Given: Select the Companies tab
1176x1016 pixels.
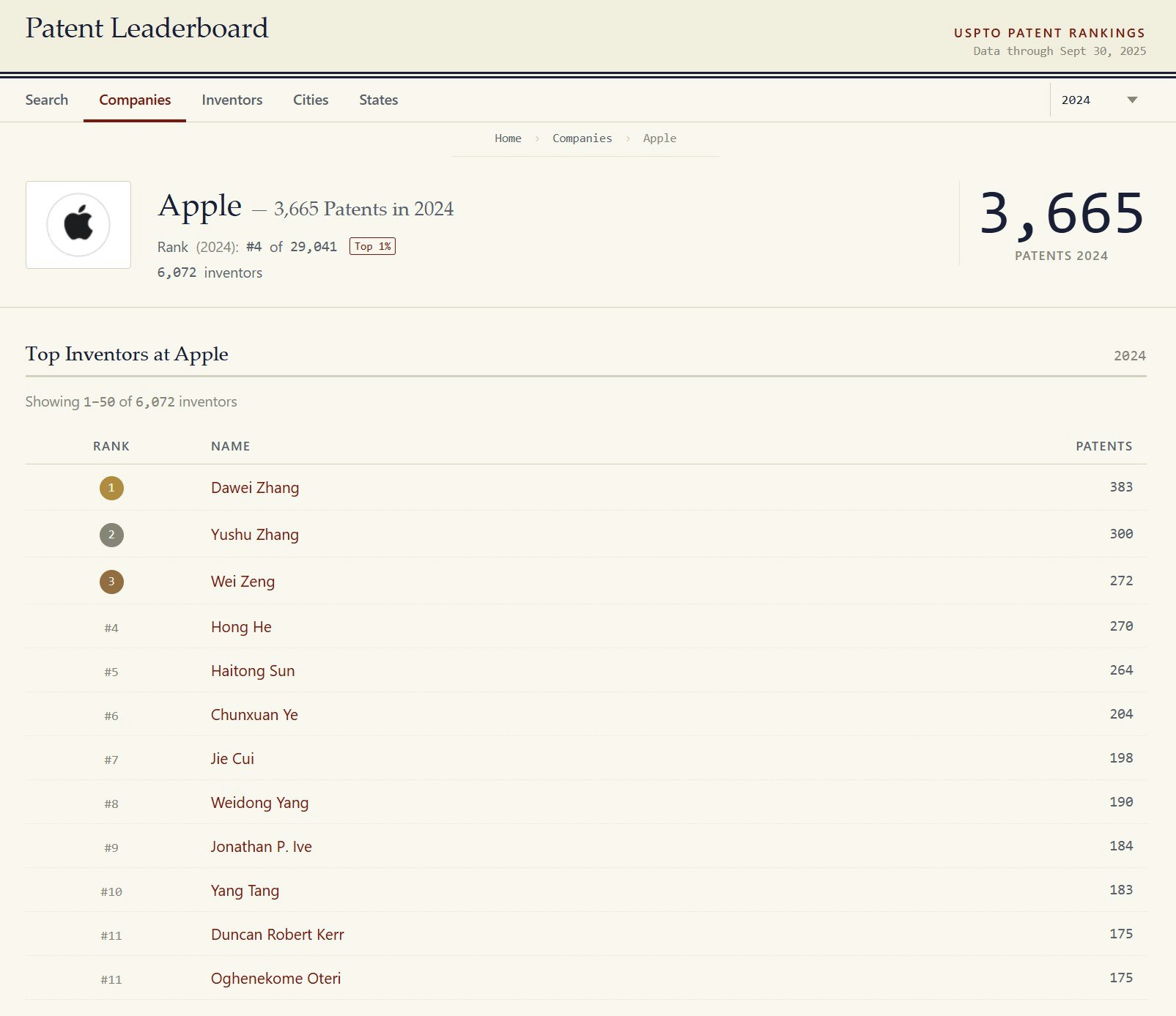Looking at the screenshot, I should 135,100.
